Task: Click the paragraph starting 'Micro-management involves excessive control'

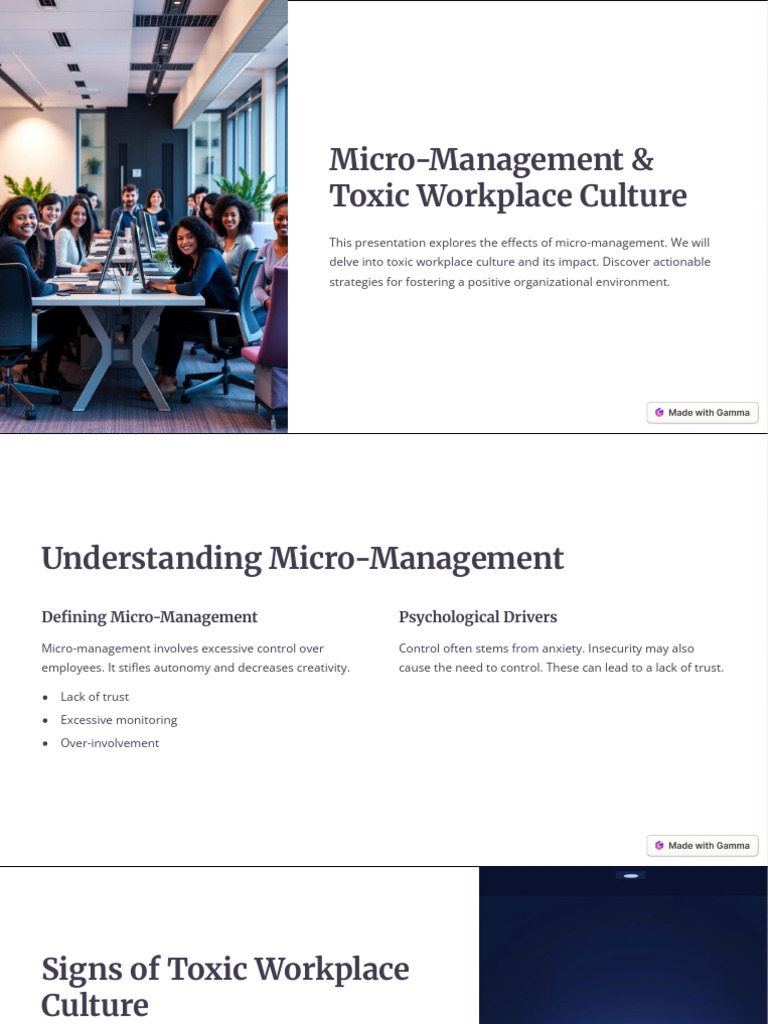Action: point(195,658)
